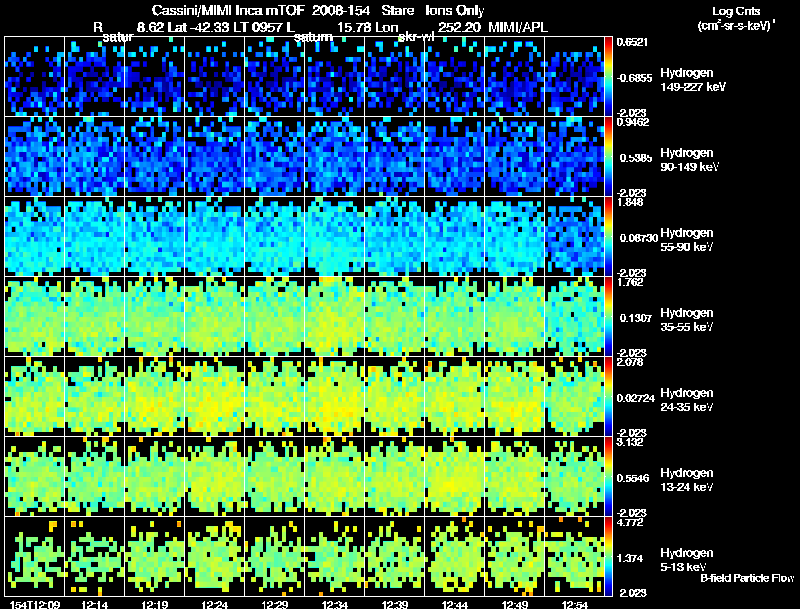Click the 15.78 Lon header value
This screenshot has height=609, width=800.
point(368,27)
